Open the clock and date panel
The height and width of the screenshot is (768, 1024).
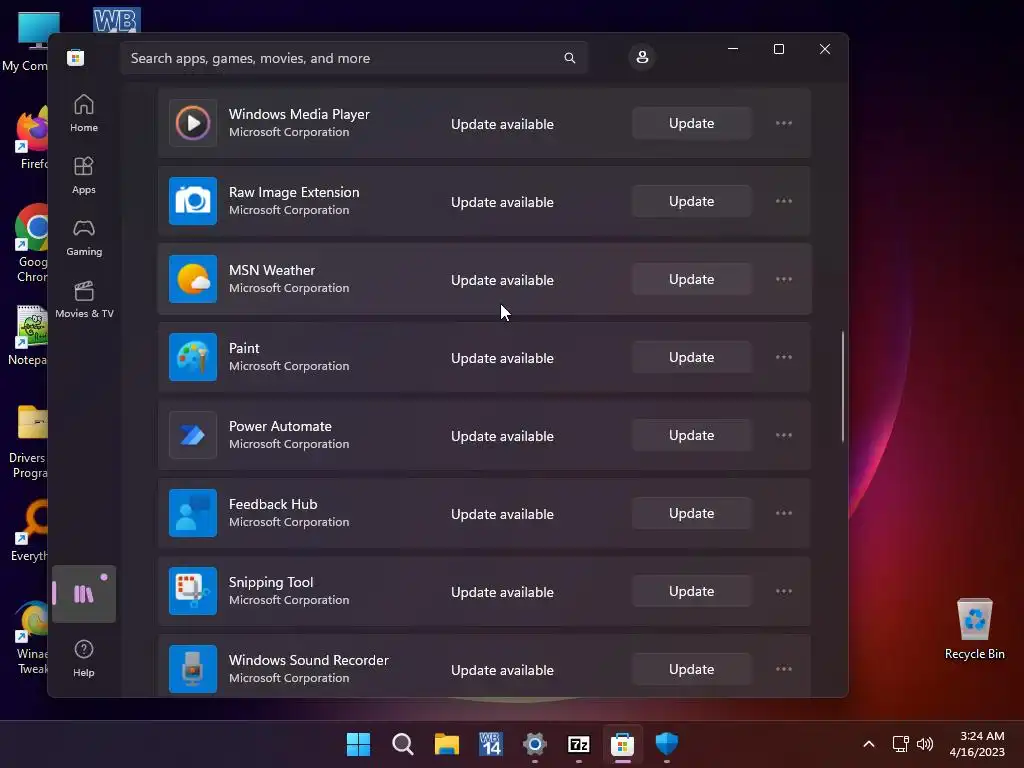click(977, 744)
